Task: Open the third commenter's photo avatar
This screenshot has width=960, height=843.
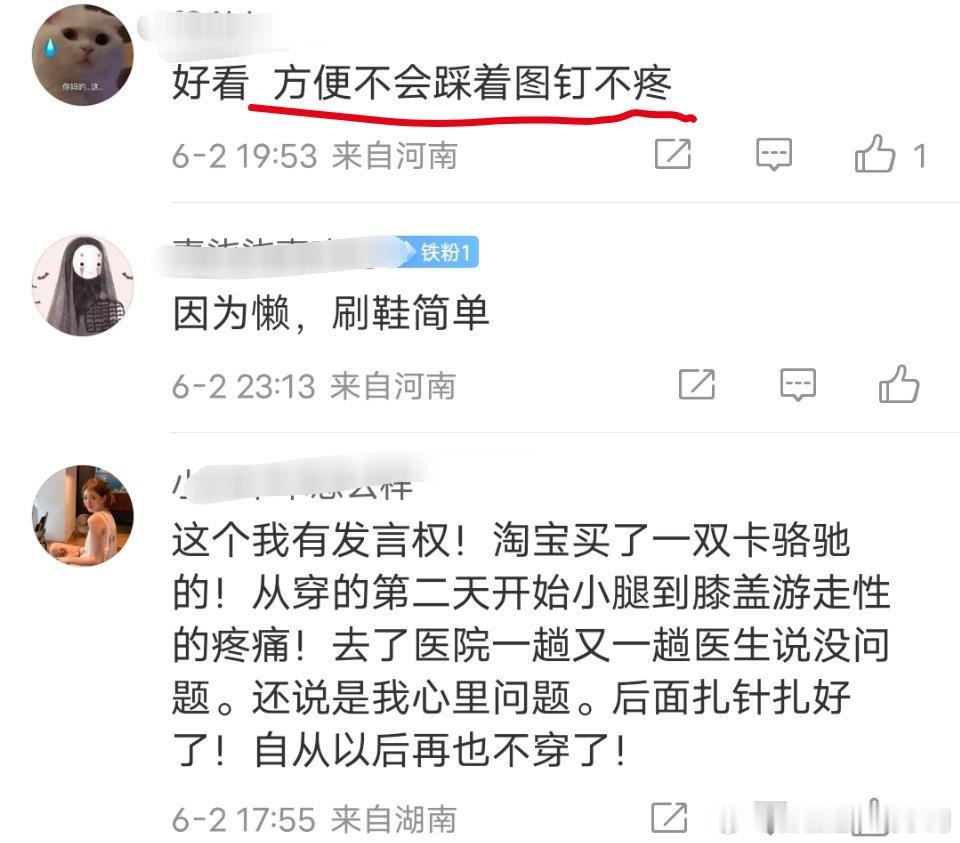Action: (x=83, y=515)
